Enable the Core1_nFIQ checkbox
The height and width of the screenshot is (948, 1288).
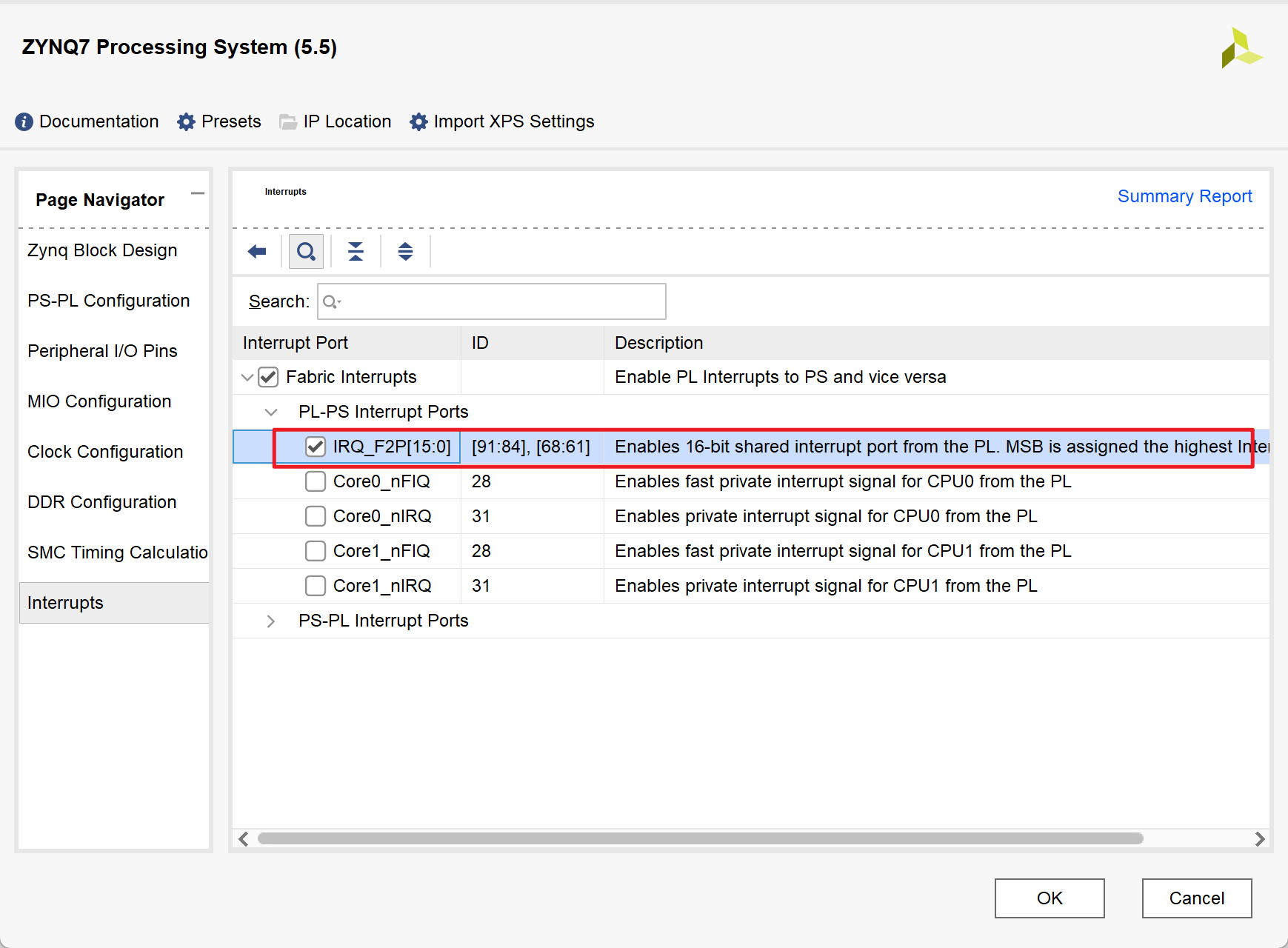[316, 551]
